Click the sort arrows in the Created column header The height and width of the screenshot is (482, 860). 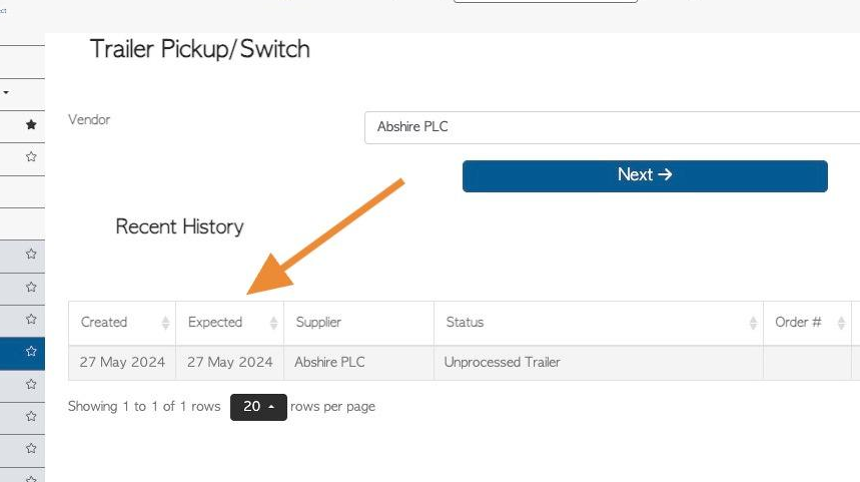[x=165, y=323]
